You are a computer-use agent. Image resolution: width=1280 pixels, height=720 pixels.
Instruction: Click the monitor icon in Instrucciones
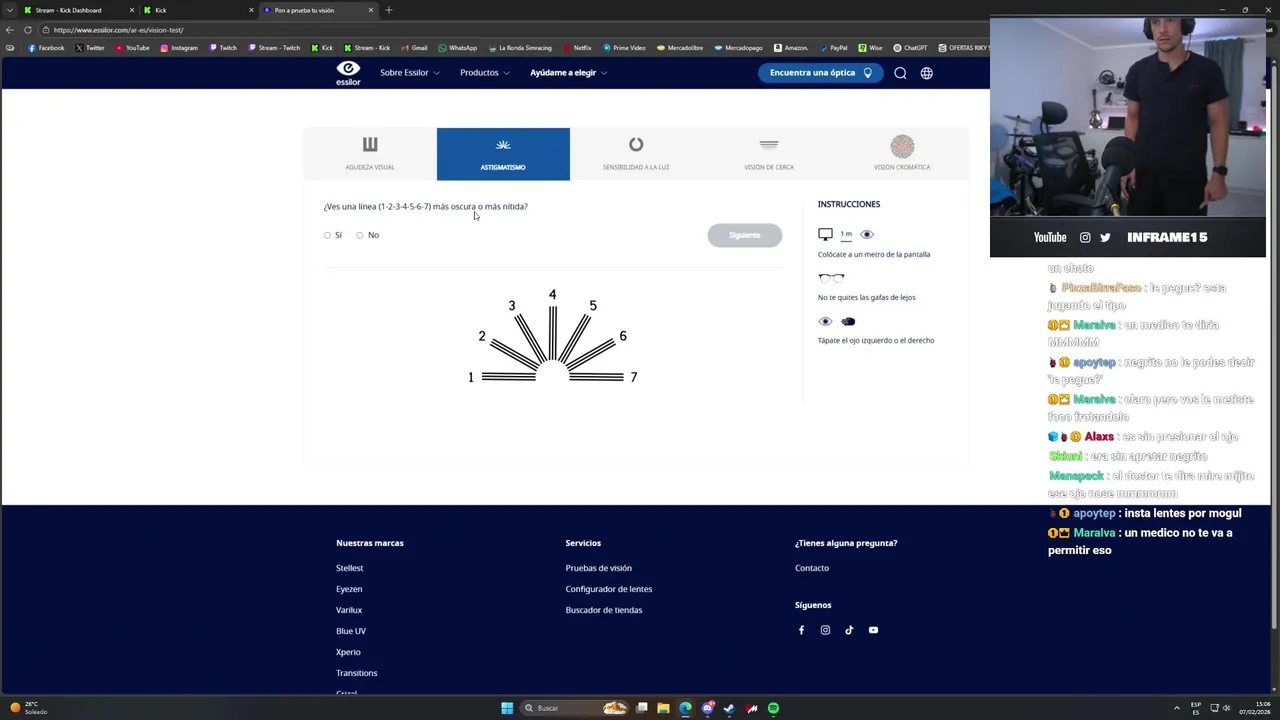(825, 234)
